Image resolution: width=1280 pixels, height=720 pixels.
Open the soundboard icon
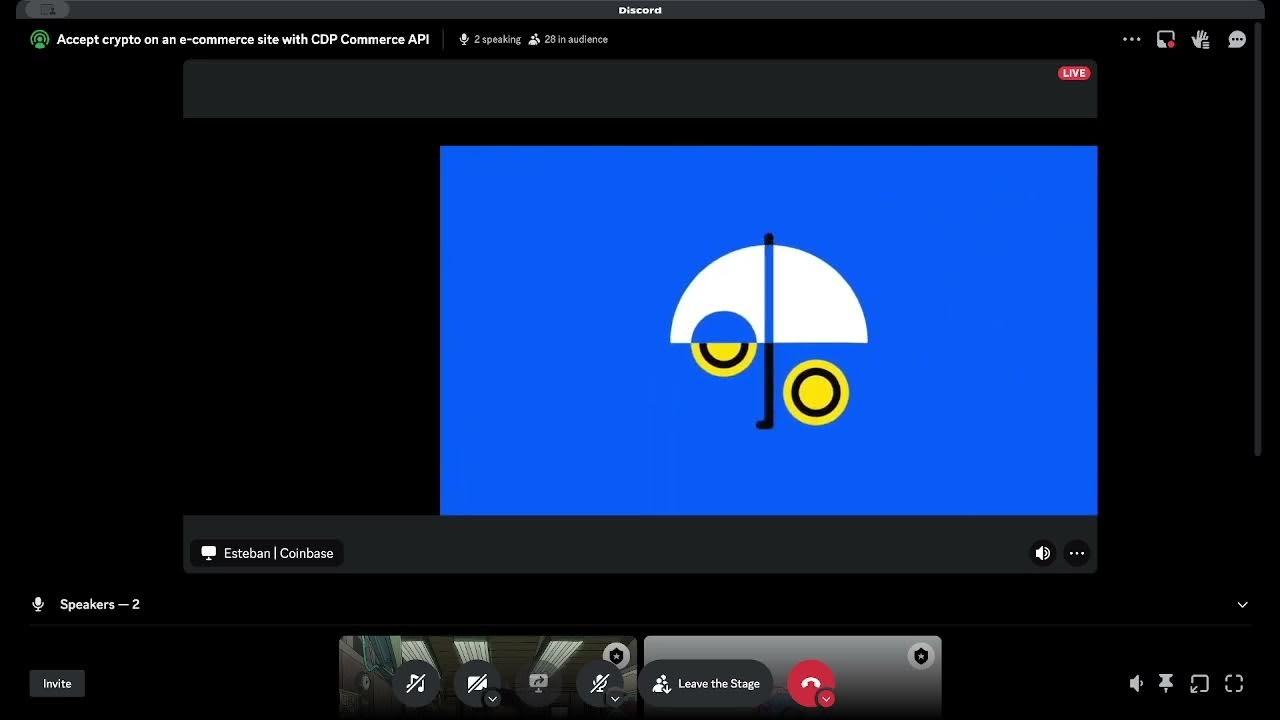[416, 683]
